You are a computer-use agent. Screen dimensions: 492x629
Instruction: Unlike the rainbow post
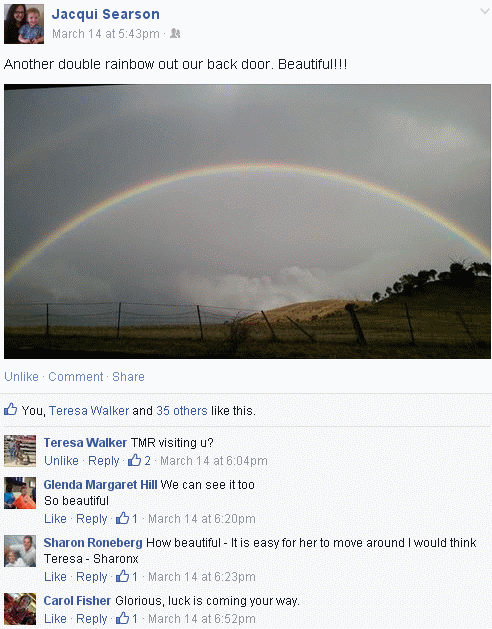point(21,377)
